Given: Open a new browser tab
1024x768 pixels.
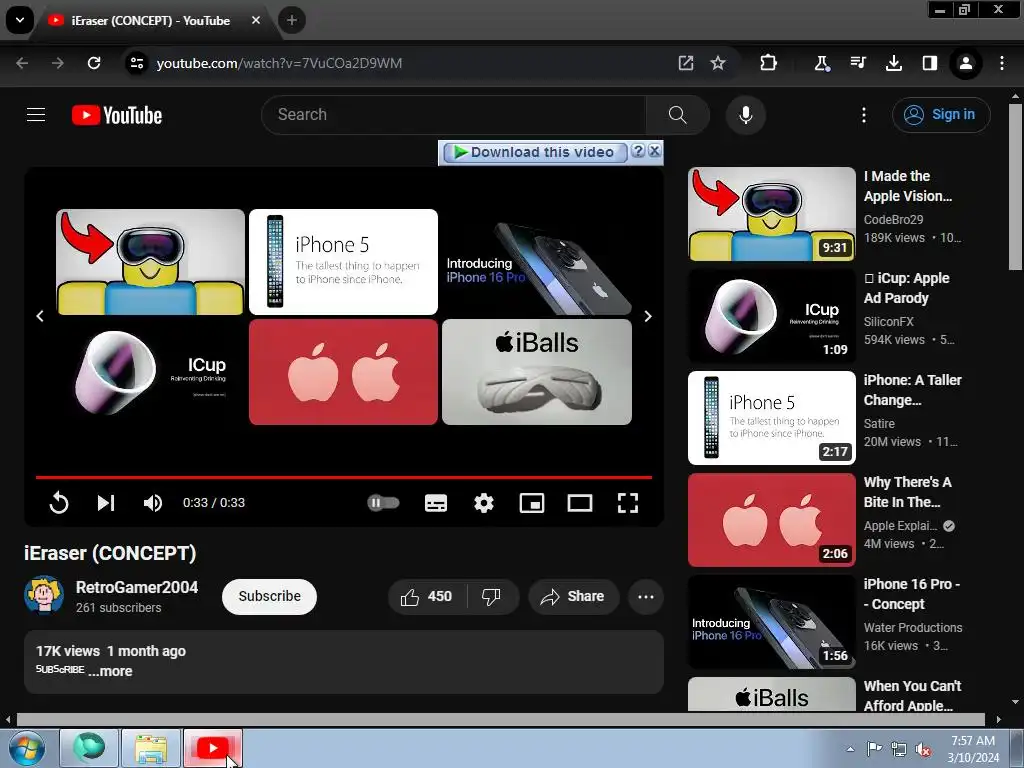Looking at the screenshot, I should [292, 20].
